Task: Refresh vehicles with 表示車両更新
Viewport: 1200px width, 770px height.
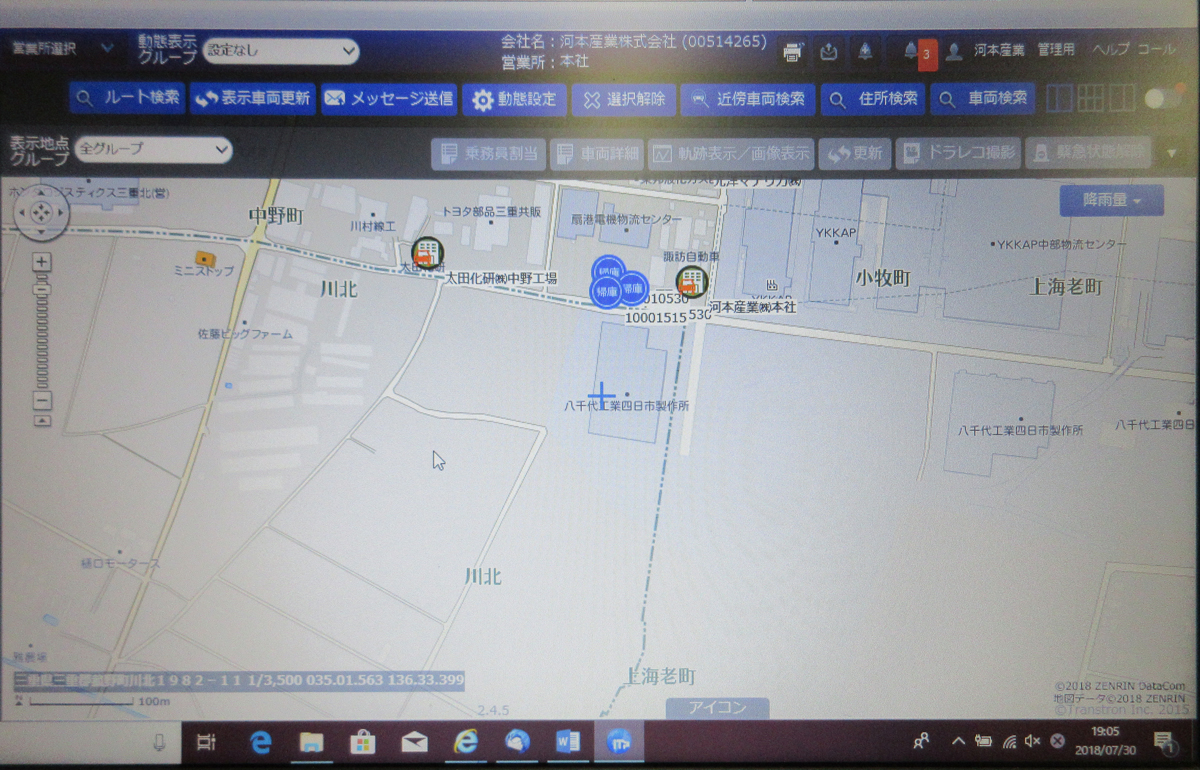Action: click(x=252, y=99)
